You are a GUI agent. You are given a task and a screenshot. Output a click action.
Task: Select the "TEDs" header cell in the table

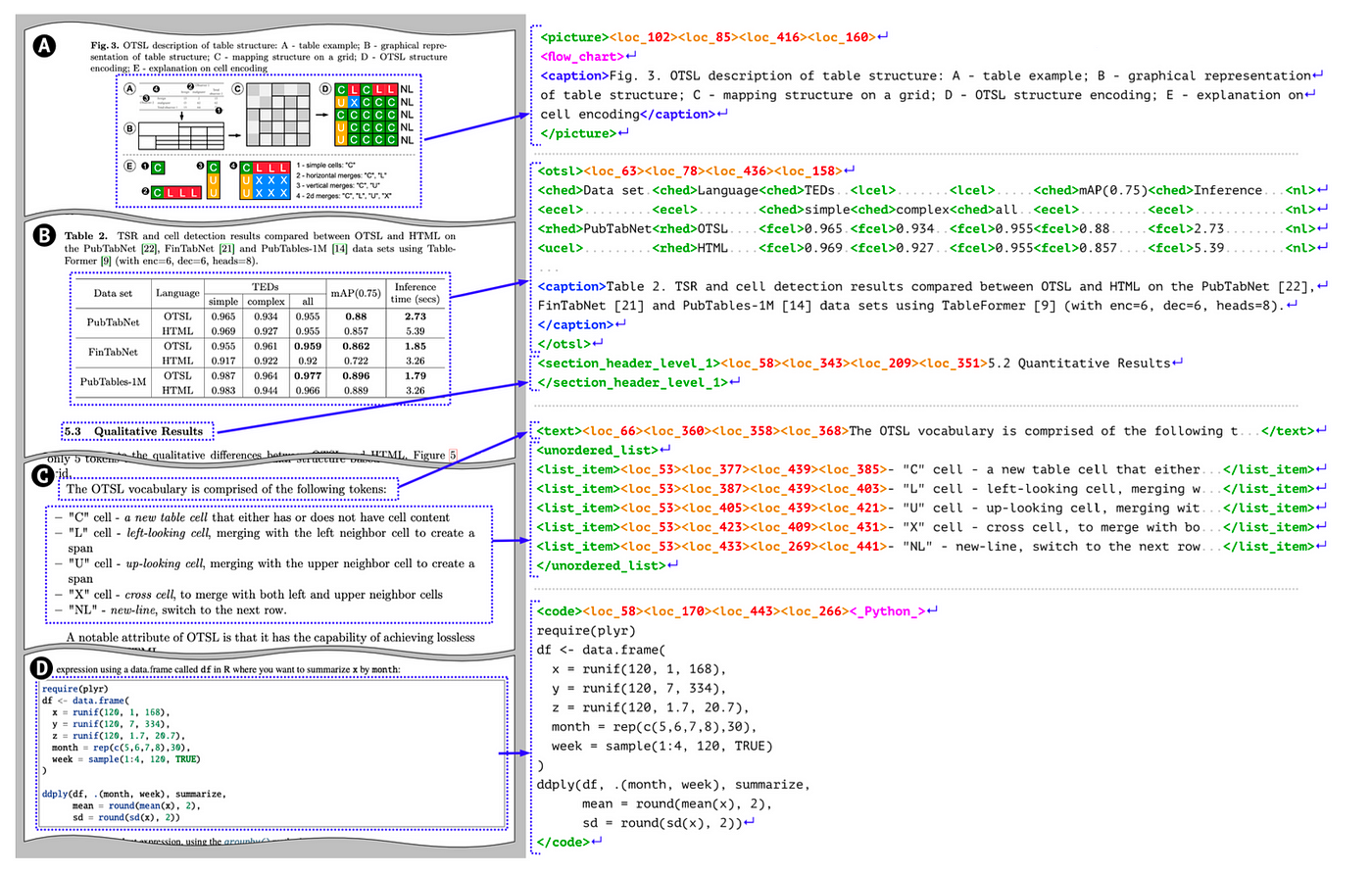pyautogui.click(x=265, y=287)
